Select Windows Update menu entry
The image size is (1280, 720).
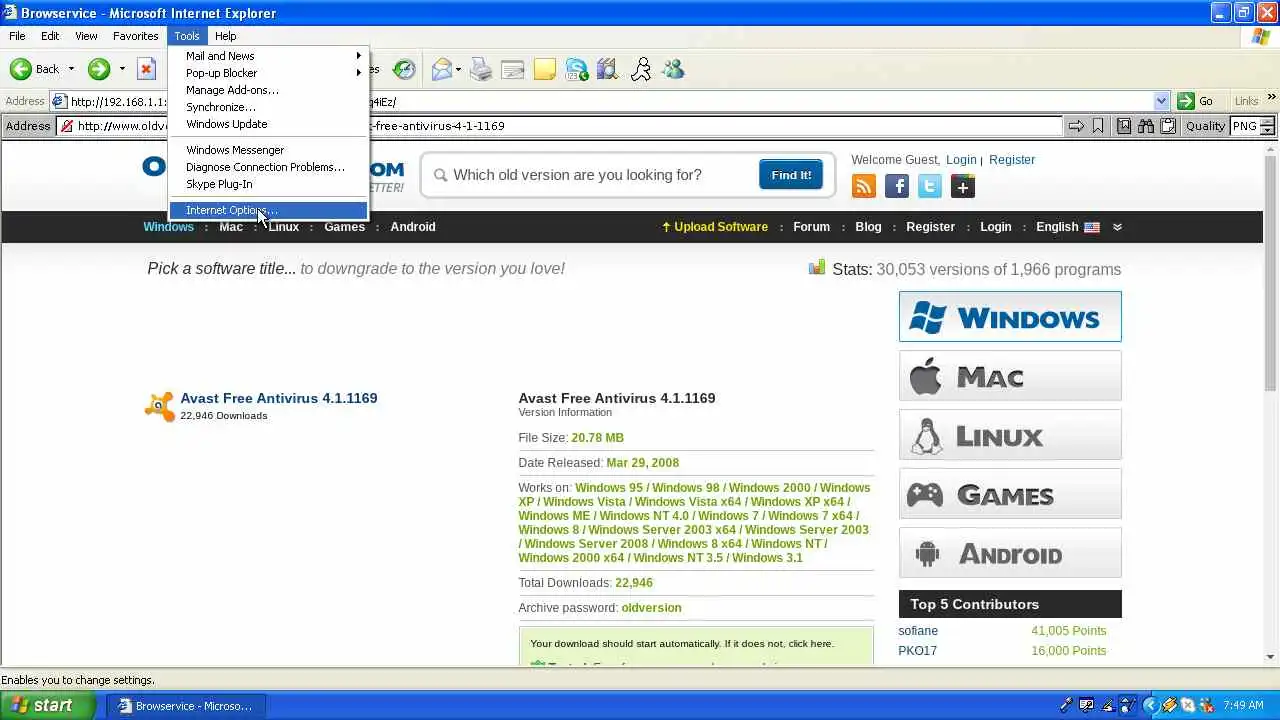point(269,124)
